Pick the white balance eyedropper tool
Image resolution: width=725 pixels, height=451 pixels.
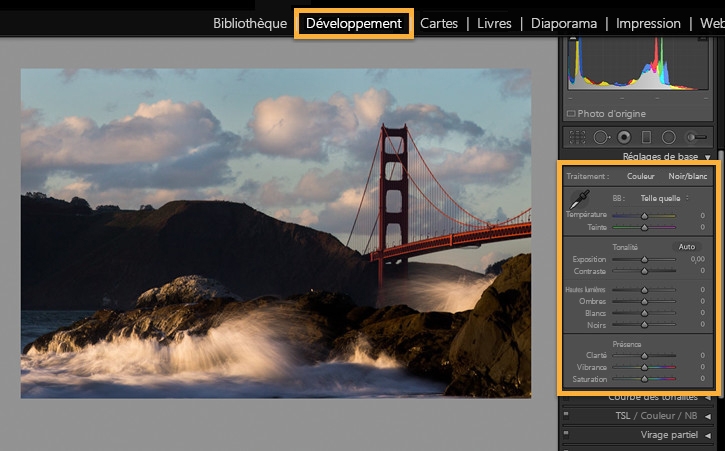point(578,200)
